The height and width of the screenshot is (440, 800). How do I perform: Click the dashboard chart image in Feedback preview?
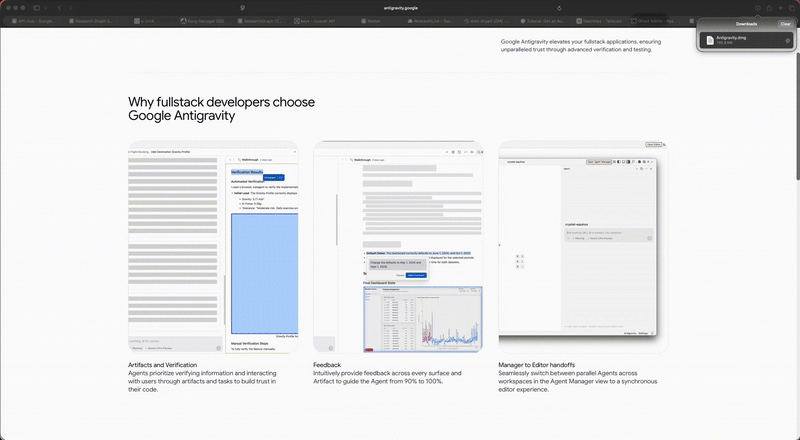[422, 321]
